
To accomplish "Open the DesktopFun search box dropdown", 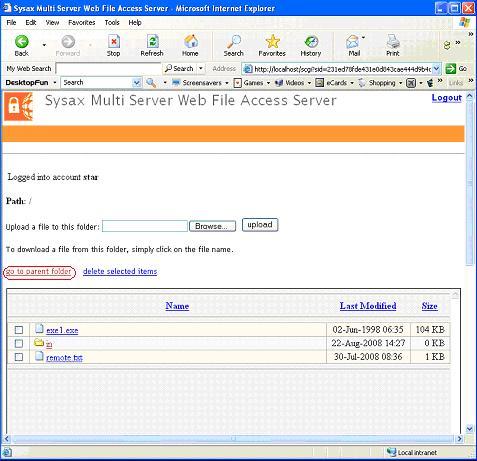I will pyautogui.click(x=136, y=83).
